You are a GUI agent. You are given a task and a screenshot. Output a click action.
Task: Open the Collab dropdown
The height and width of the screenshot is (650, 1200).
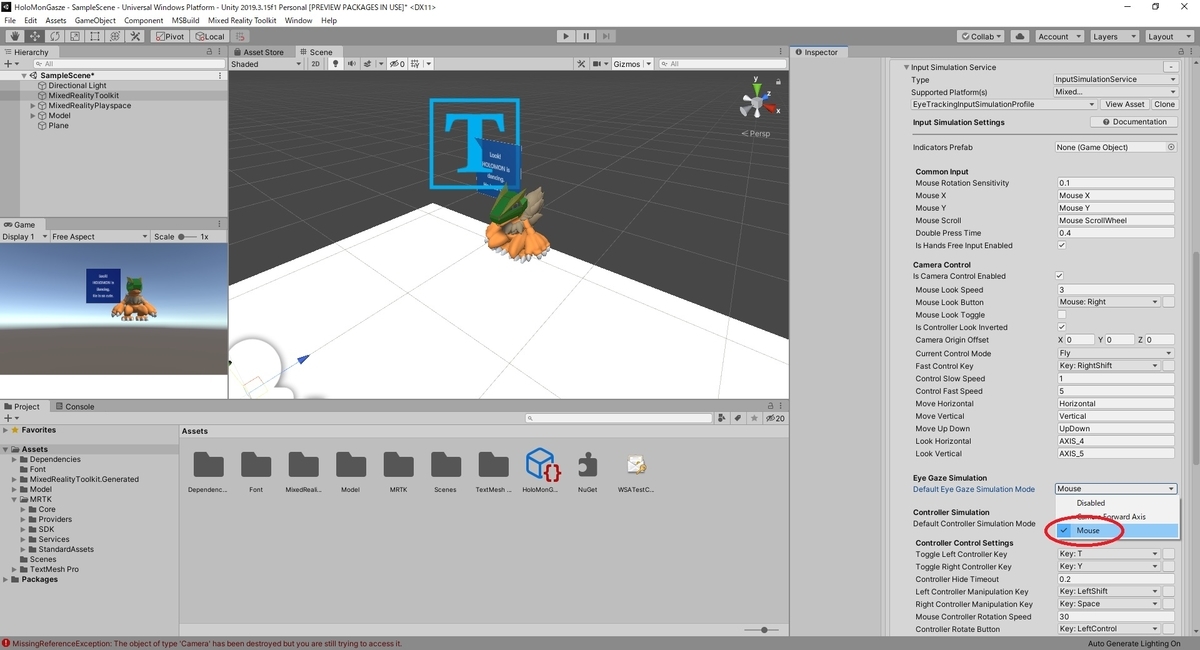(x=981, y=36)
